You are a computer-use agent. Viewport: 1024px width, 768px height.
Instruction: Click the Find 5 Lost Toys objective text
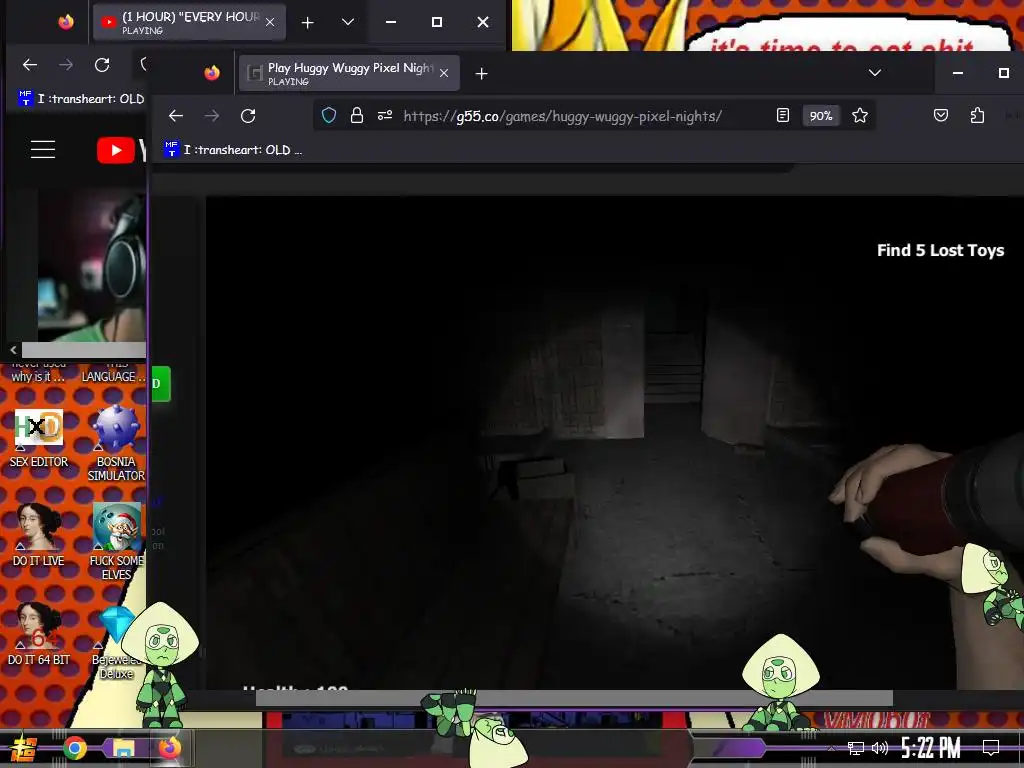(940, 251)
